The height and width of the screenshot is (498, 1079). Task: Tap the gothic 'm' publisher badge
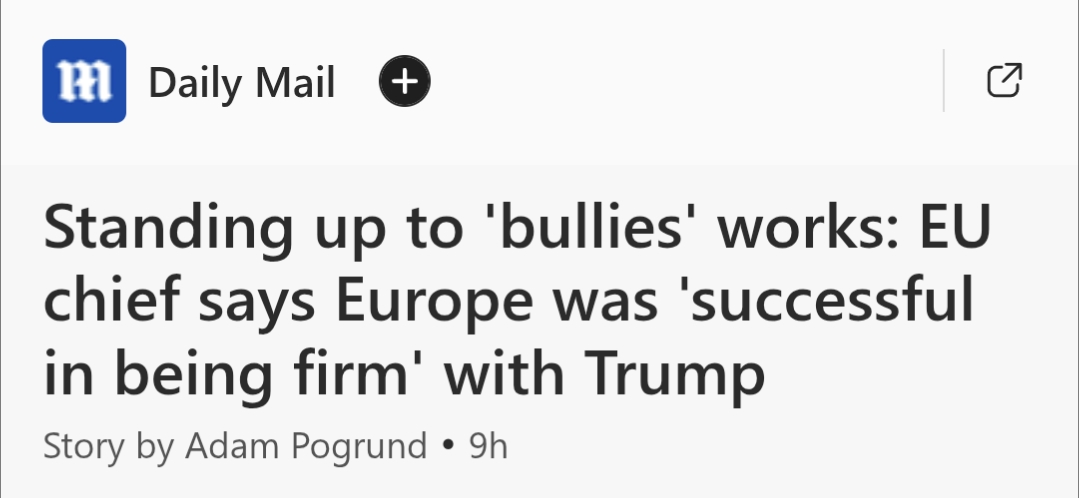[x=84, y=81]
